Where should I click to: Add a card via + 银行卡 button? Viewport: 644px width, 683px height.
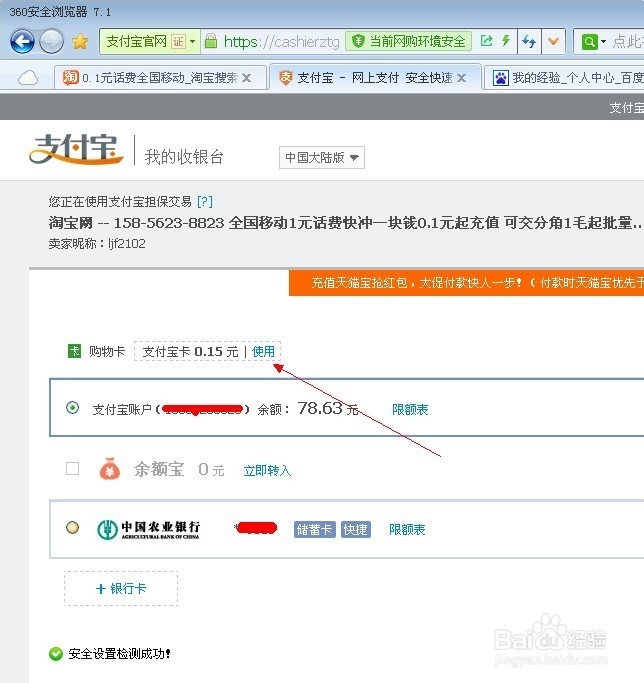(121, 588)
